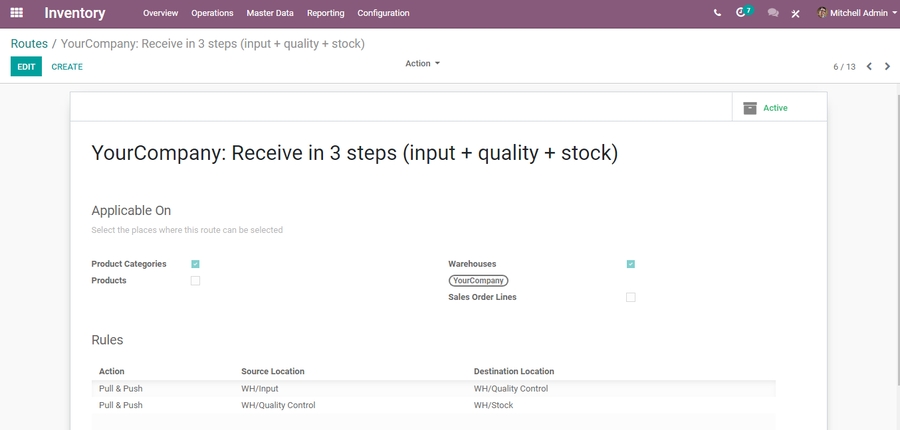This screenshot has height=430, width=900.
Task: Open the apps grid menu icon
Action: 17,13
